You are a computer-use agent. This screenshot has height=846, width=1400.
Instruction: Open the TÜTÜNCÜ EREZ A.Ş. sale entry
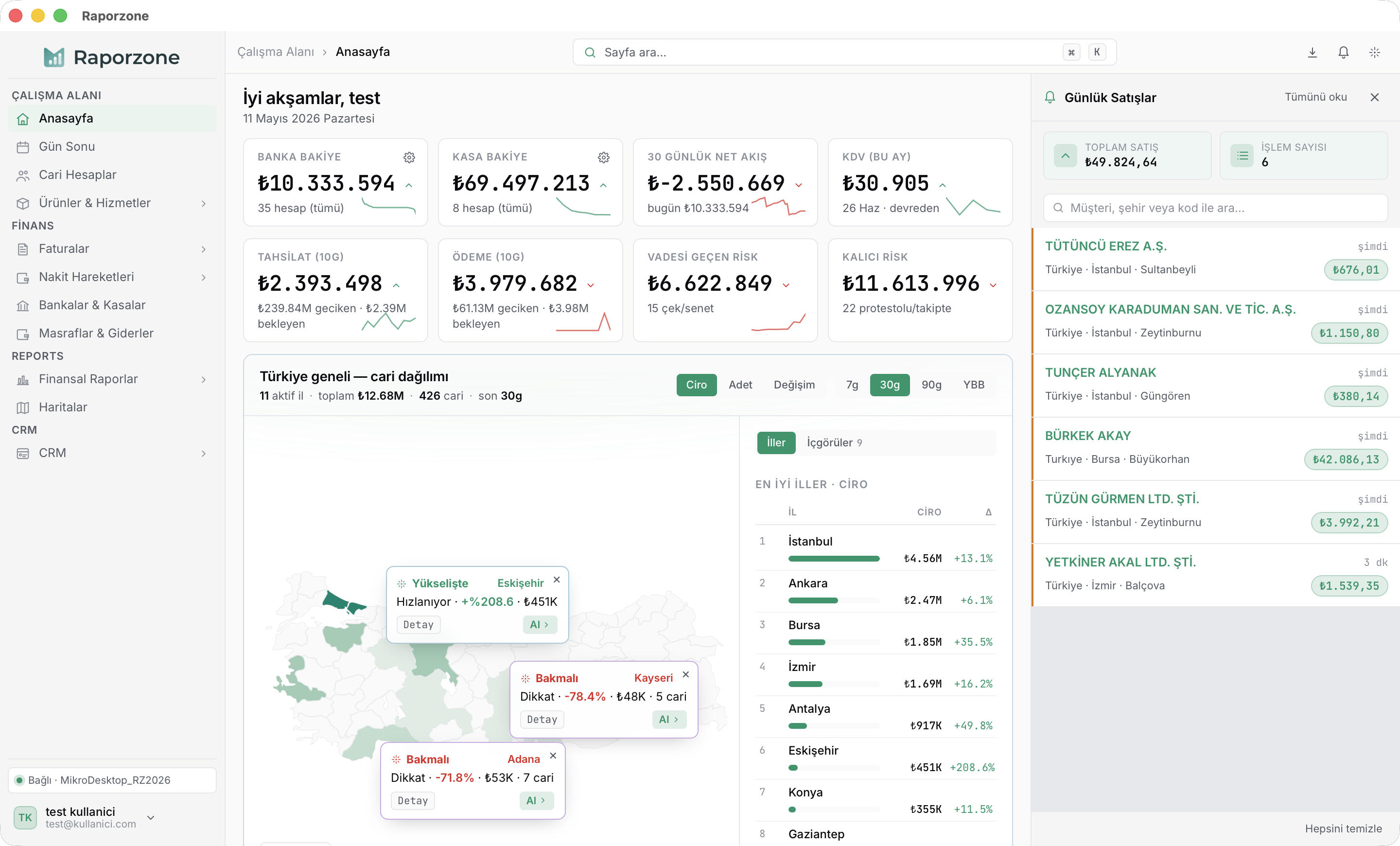tap(1215, 259)
